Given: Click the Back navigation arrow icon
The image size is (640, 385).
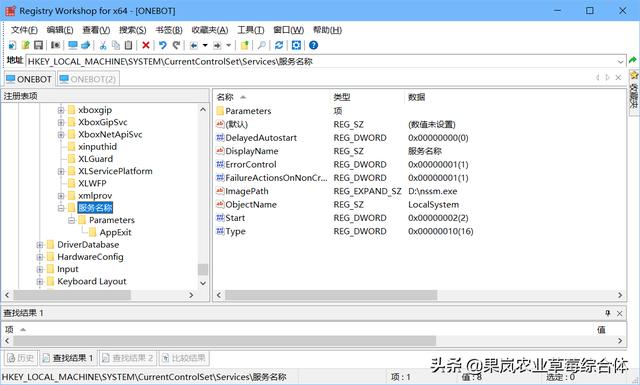Looking at the screenshot, I should [x=194, y=45].
